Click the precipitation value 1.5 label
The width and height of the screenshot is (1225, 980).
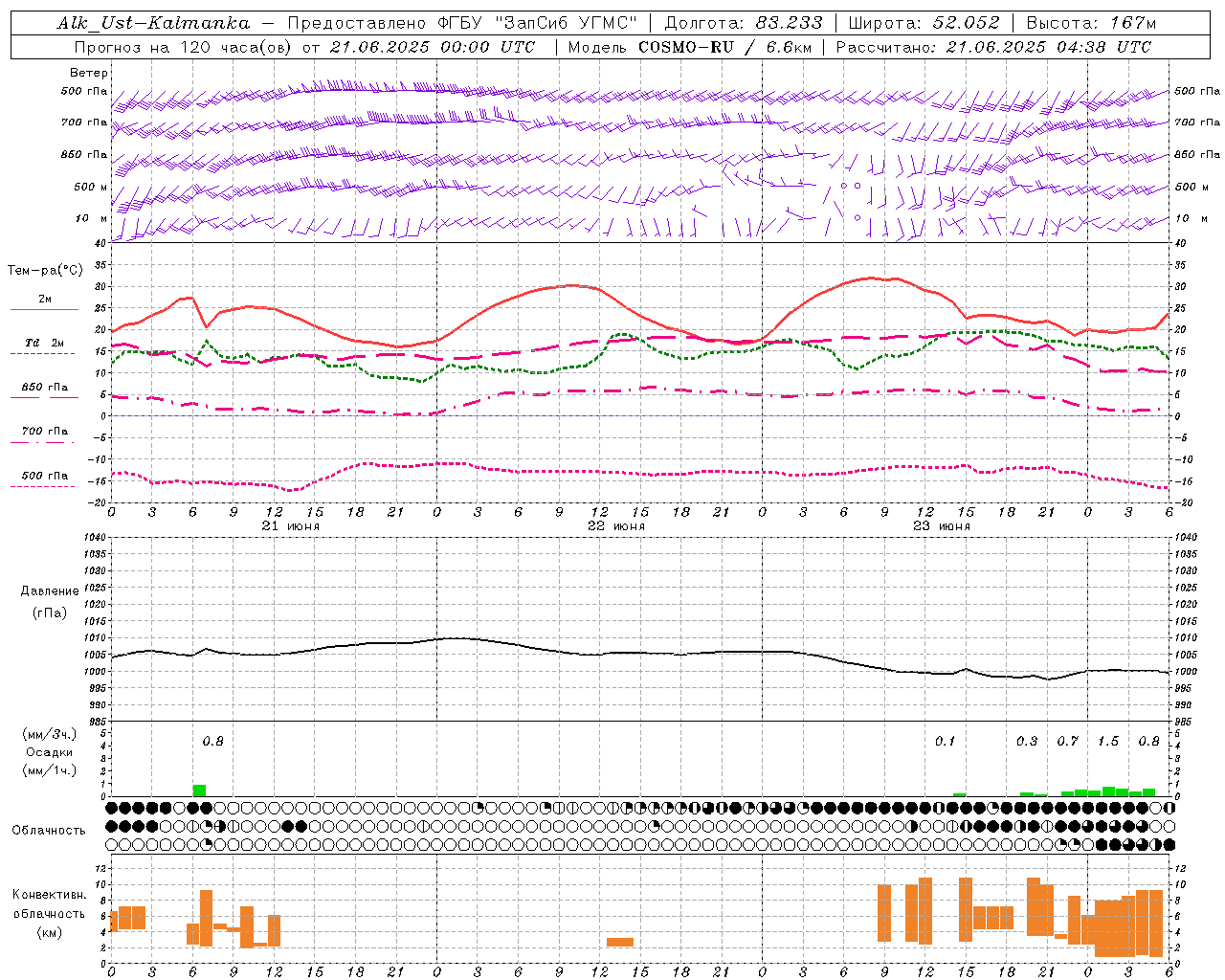pyautogui.click(x=1108, y=742)
